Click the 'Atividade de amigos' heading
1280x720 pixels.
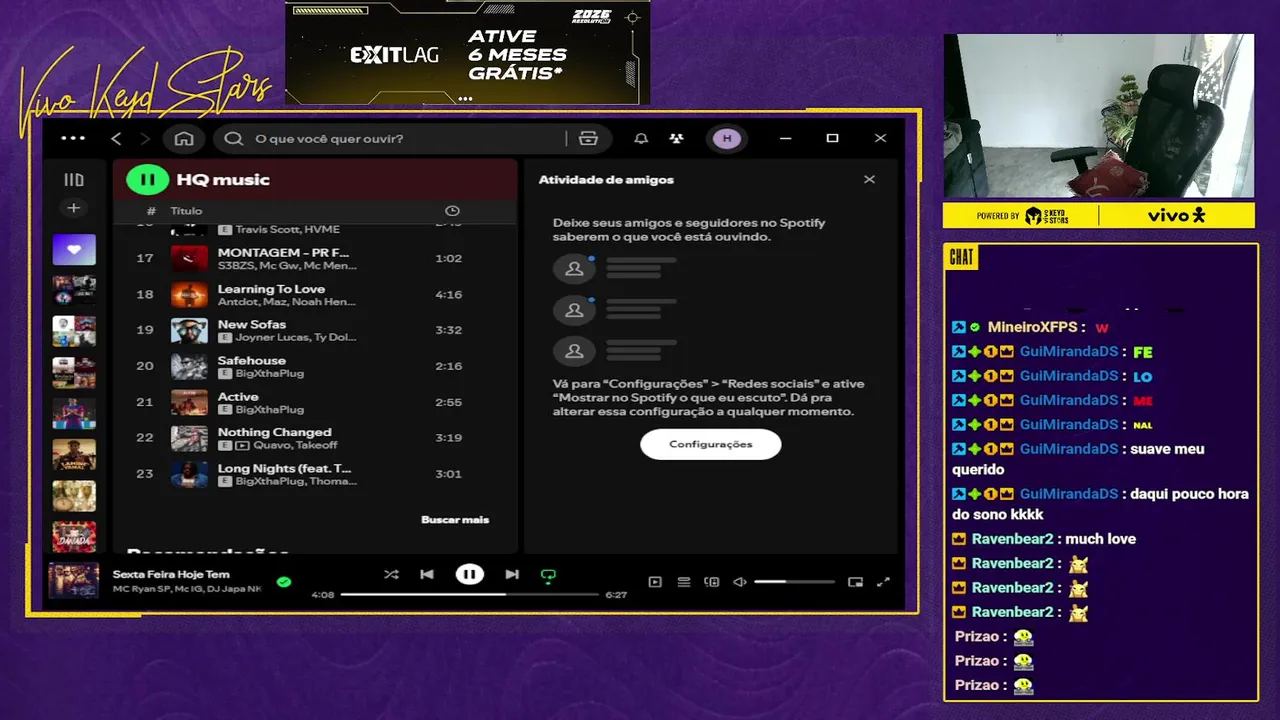606,180
